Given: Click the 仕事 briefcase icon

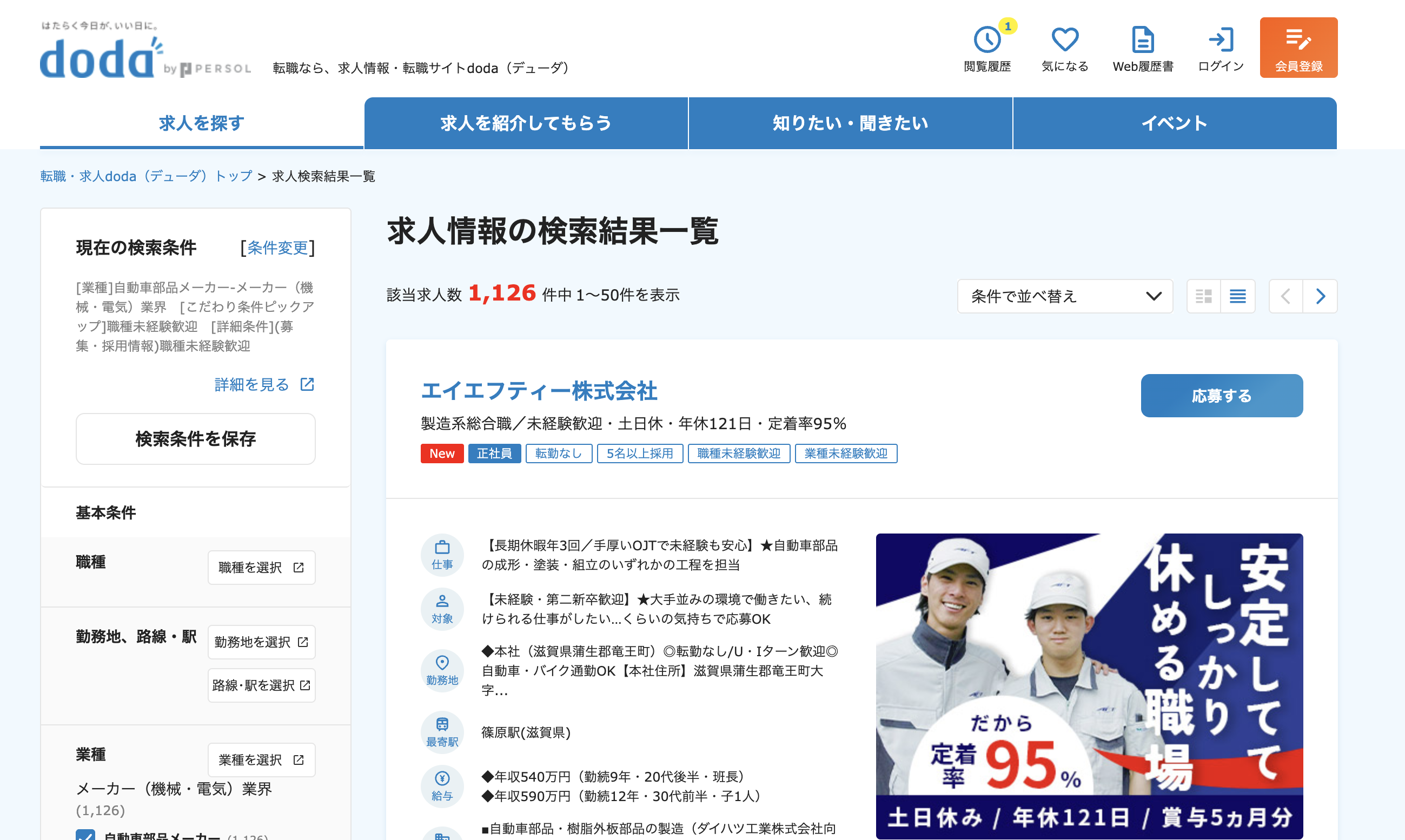Looking at the screenshot, I should [x=442, y=555].
